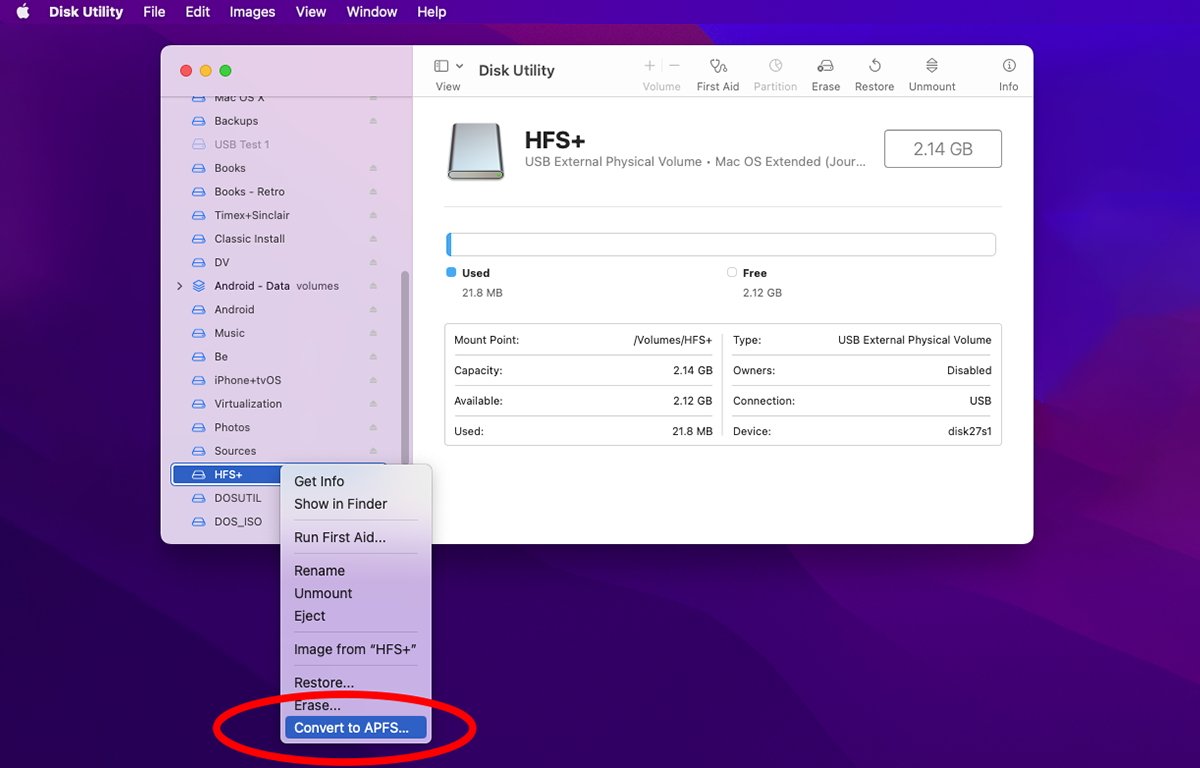The width and height of the screenshot is (1200, 768).
Task: Click the Erase toolbar icon
Action: click(x=825, y=67)
